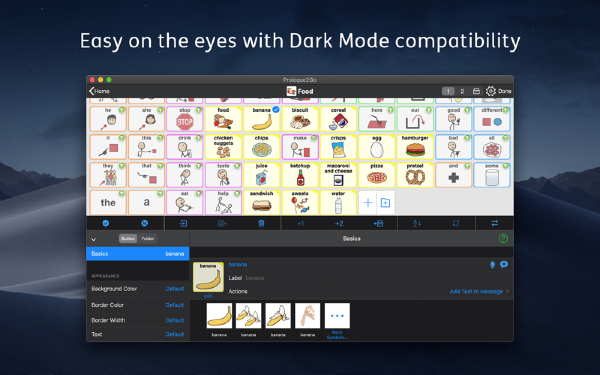This screenshot has height=375, width=600.
Task: Collapse the editor panel chevron
Action: tap(93, 240)
